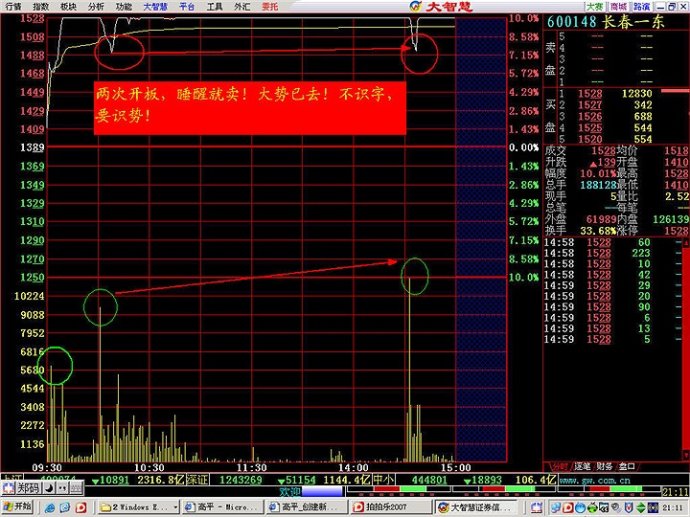The width and height of the screenshot is (690, 517).
Task: Click the speaker volume tray icon
Action: point(616,508)
